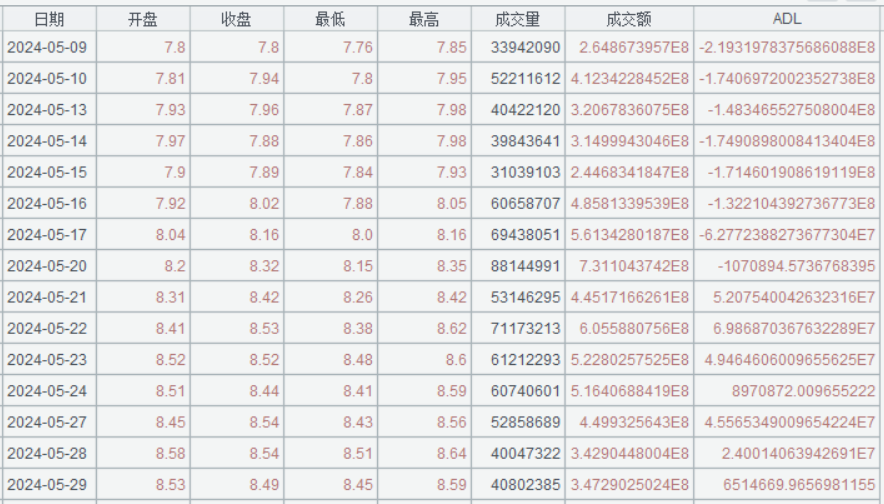884x504 pixels.
Task: Select date cell 2024-05-29
Action: click(47, 485)
